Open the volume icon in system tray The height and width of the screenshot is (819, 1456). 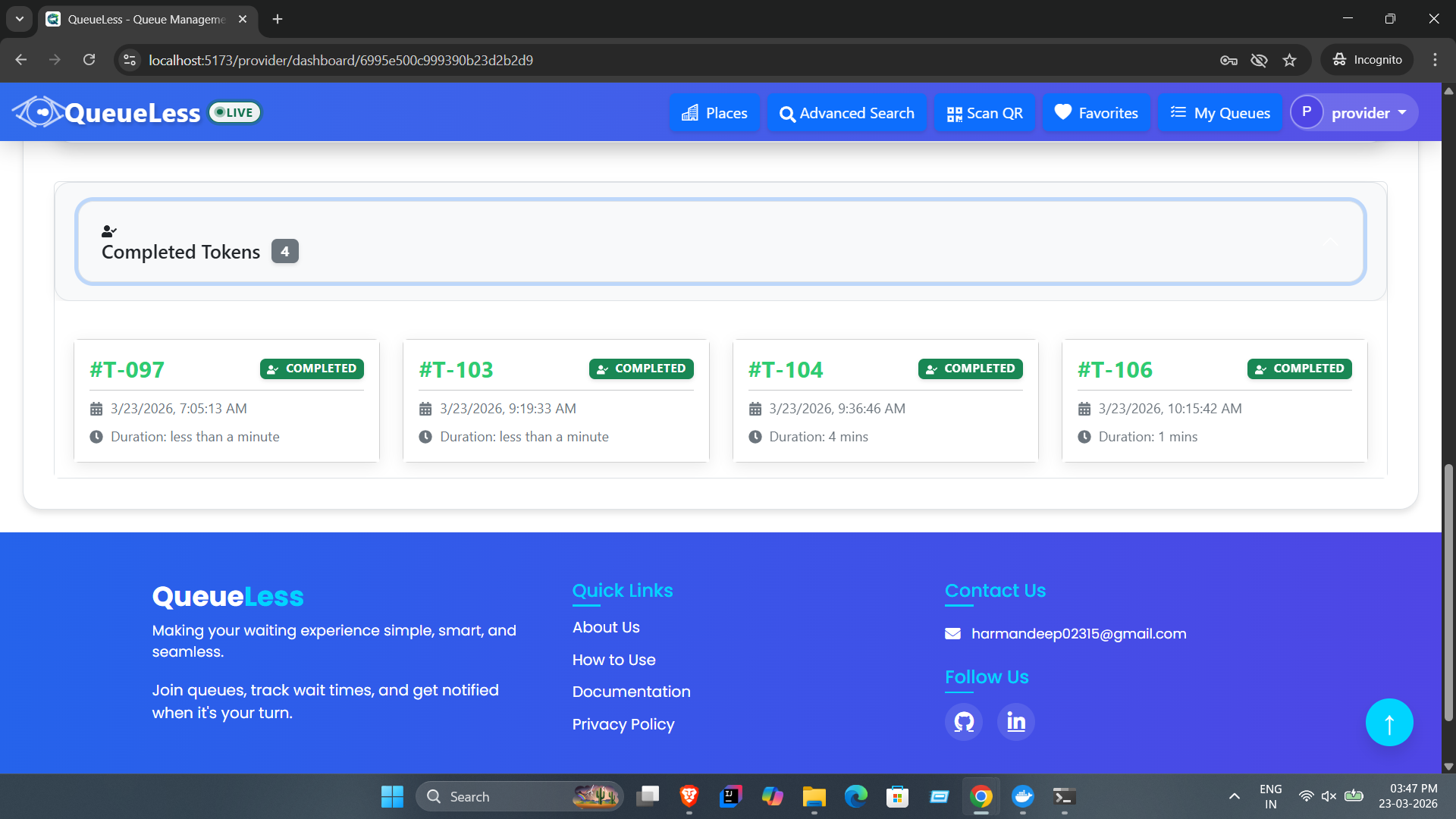coord(1329,796)
